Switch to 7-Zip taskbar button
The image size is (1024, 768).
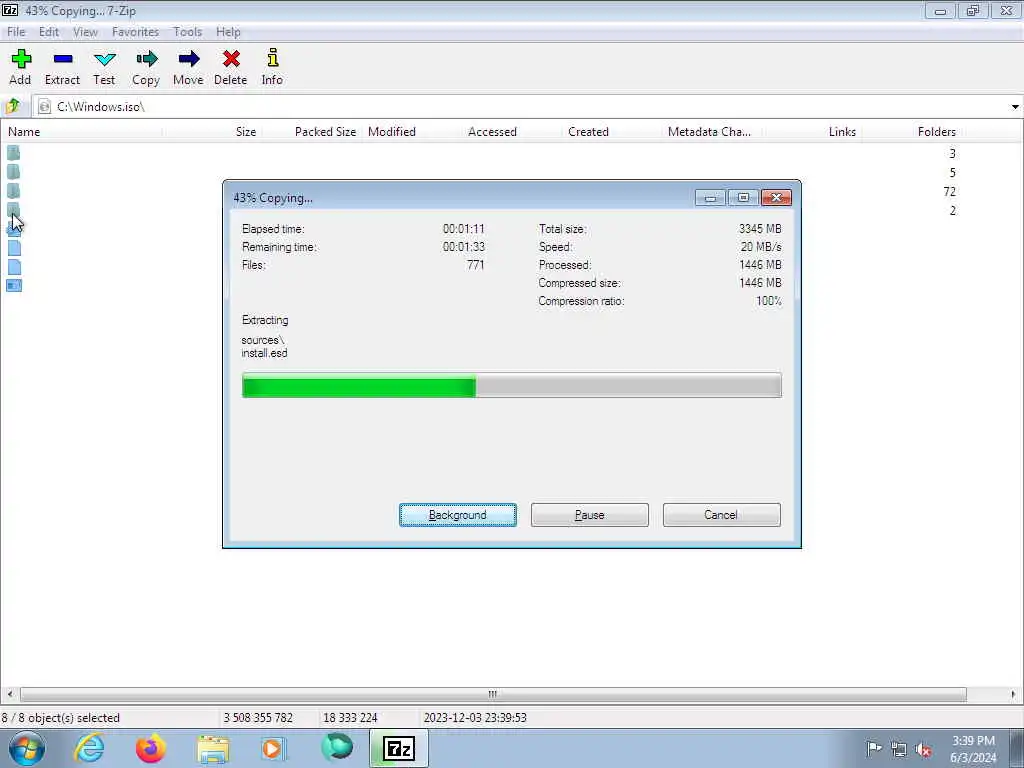pos(399,748)
